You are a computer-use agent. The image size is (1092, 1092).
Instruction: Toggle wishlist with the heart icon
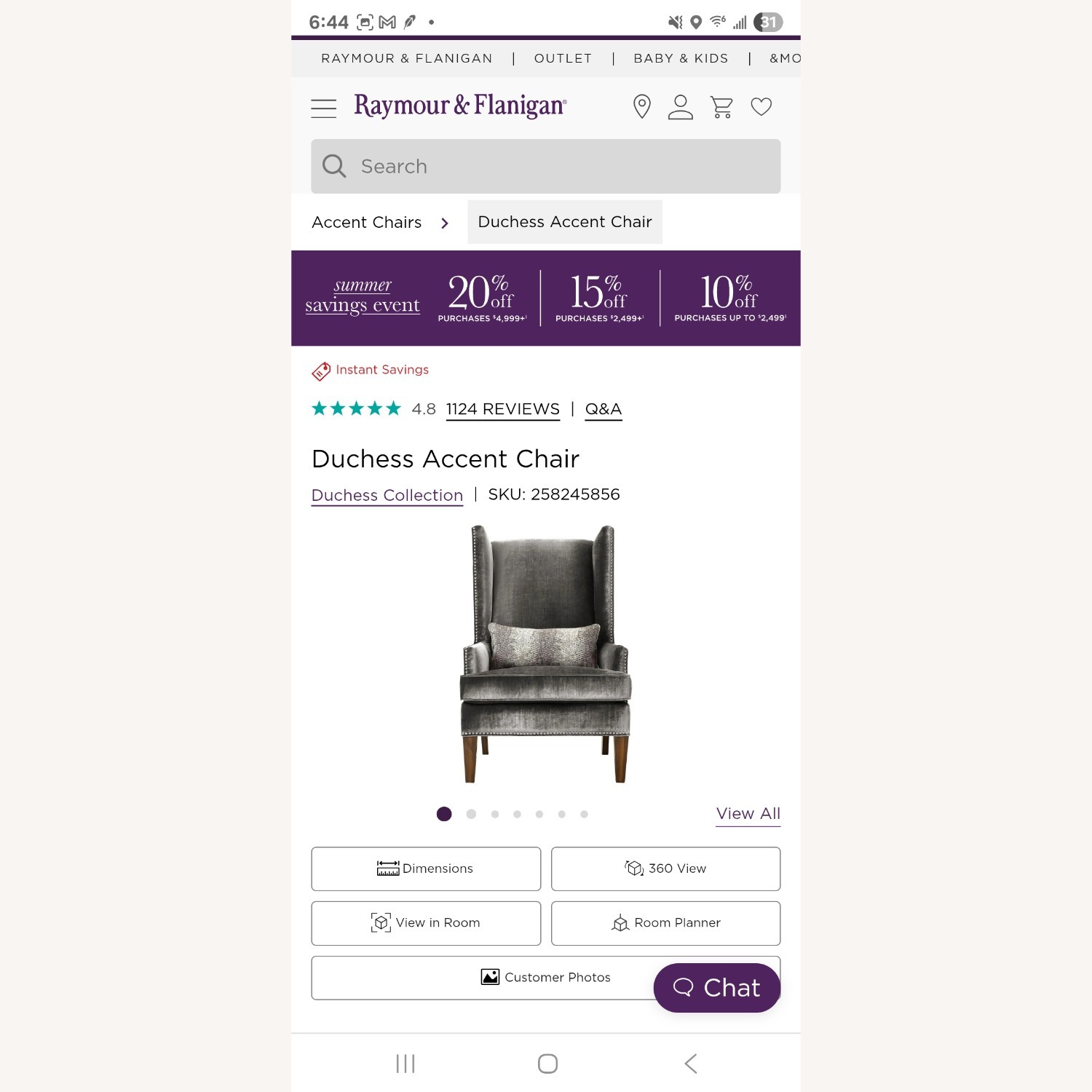click(761, 107)
